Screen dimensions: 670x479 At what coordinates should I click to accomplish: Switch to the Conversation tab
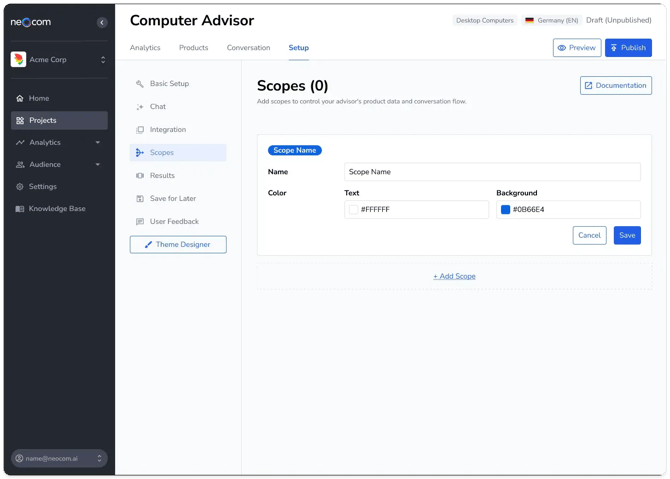pyautogui.click(x=248, y=48)
